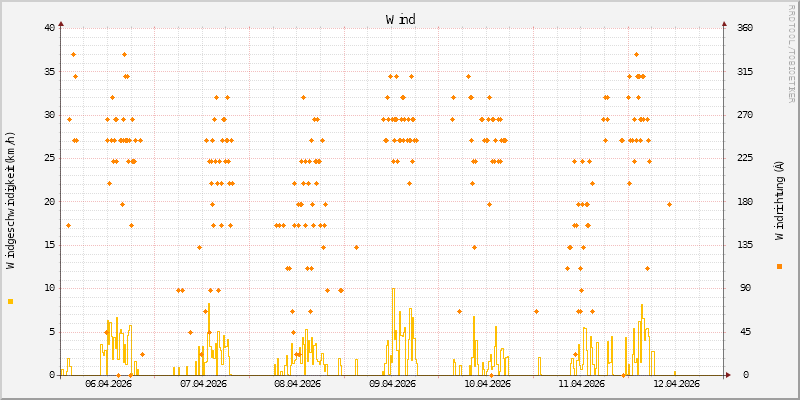Click the Windrichtung axis label on right

(779, 200)
